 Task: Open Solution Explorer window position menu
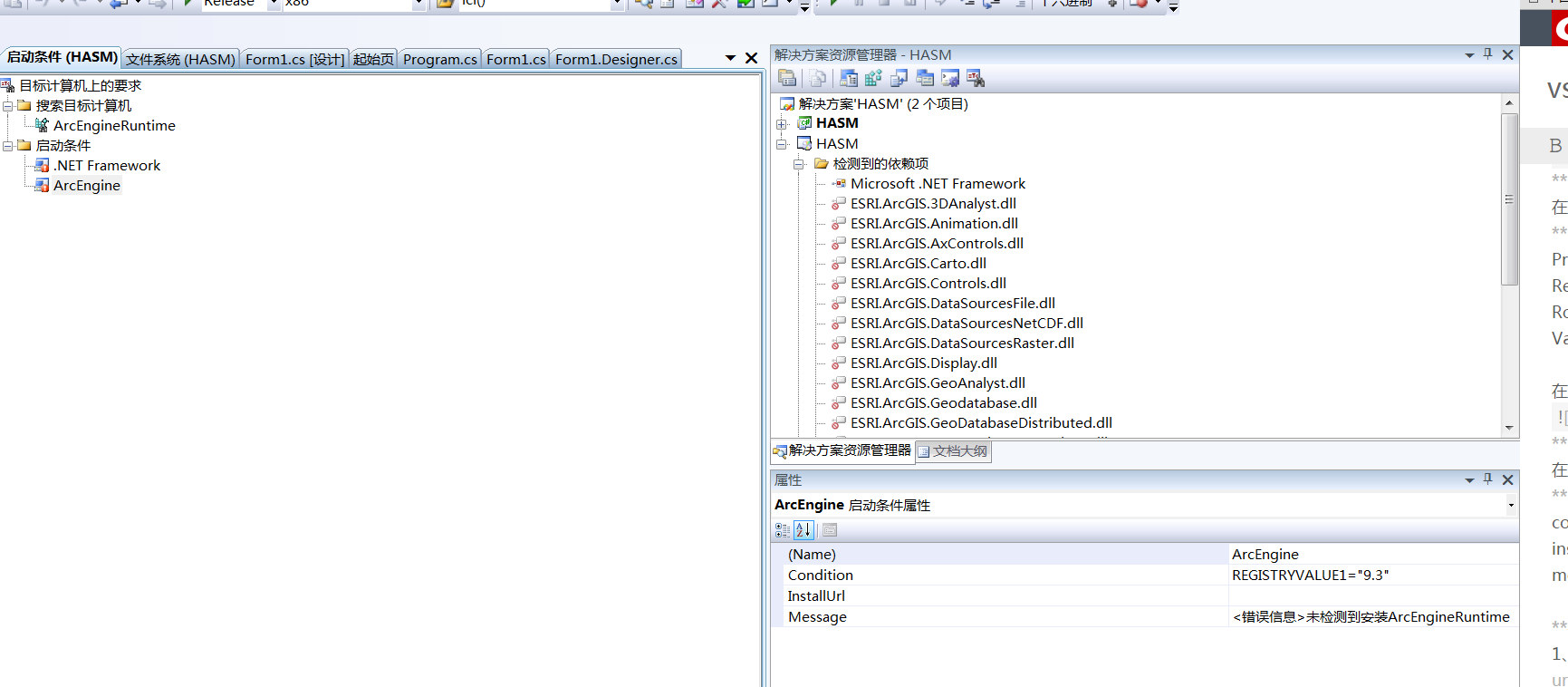point(1469,55)
